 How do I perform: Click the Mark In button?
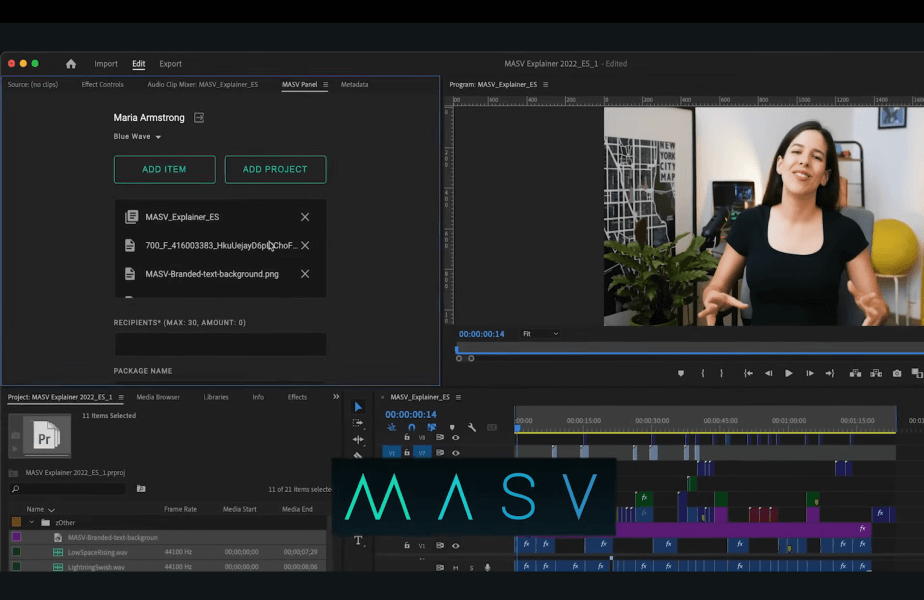coord(702,373)
